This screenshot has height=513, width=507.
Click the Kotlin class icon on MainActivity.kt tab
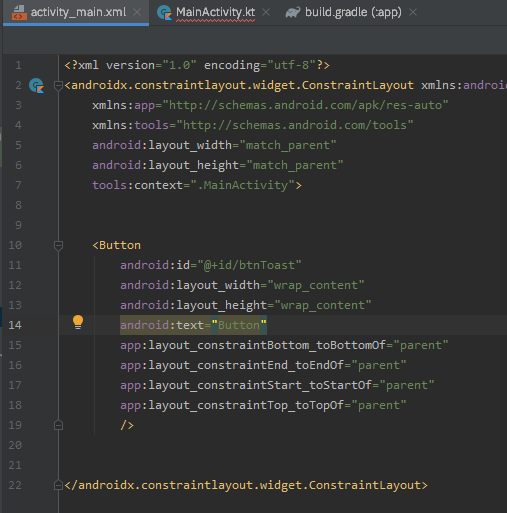click(164, 13)
